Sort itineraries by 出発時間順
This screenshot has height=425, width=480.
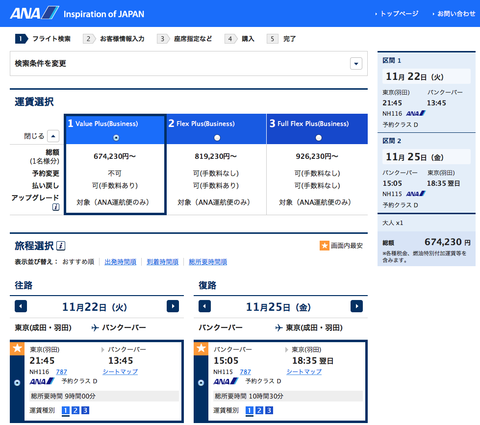[120, 262]
